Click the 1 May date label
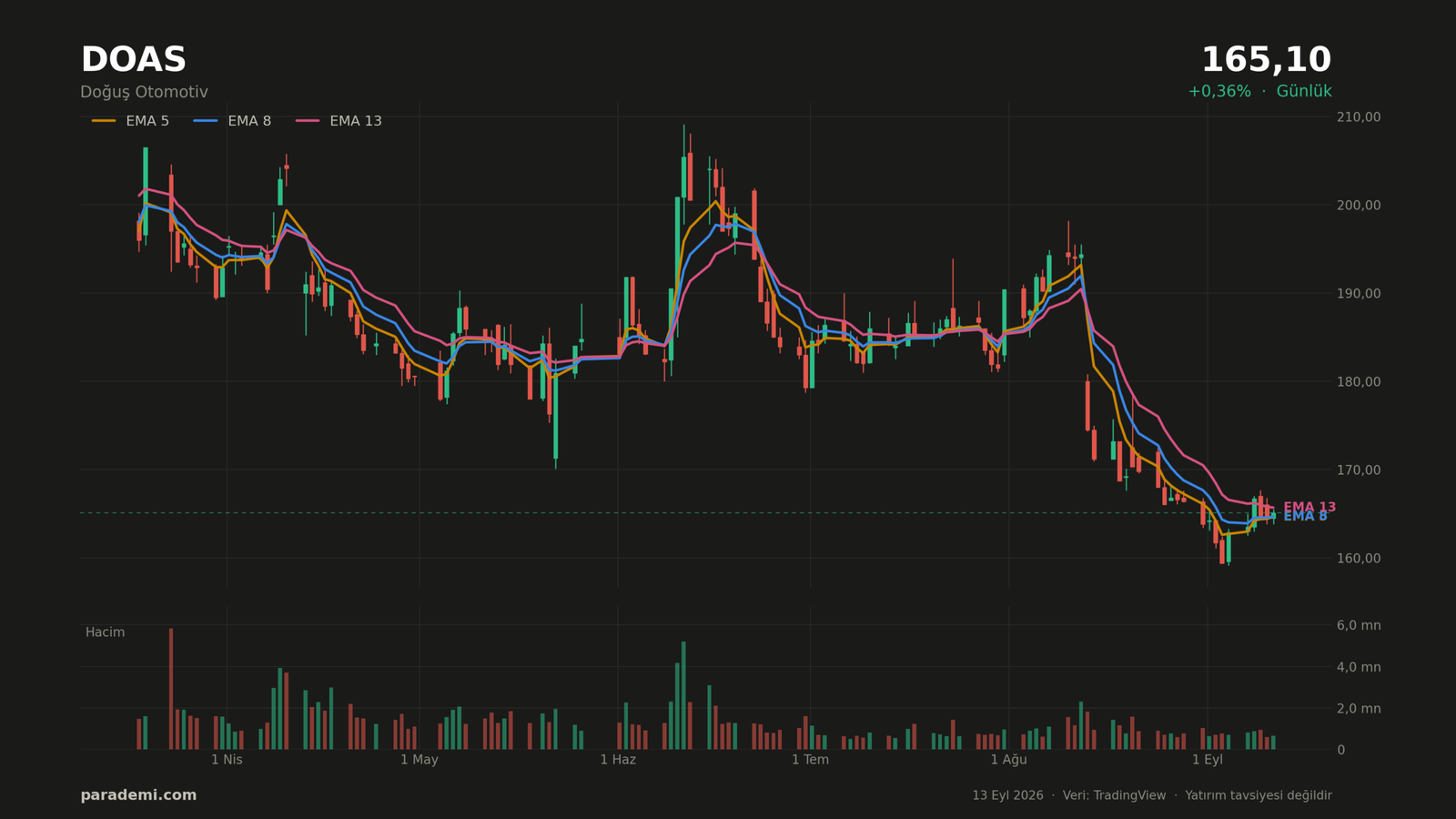Image resolution: width=1456 pixels, height=819 pixels. [x=420, y=760]
